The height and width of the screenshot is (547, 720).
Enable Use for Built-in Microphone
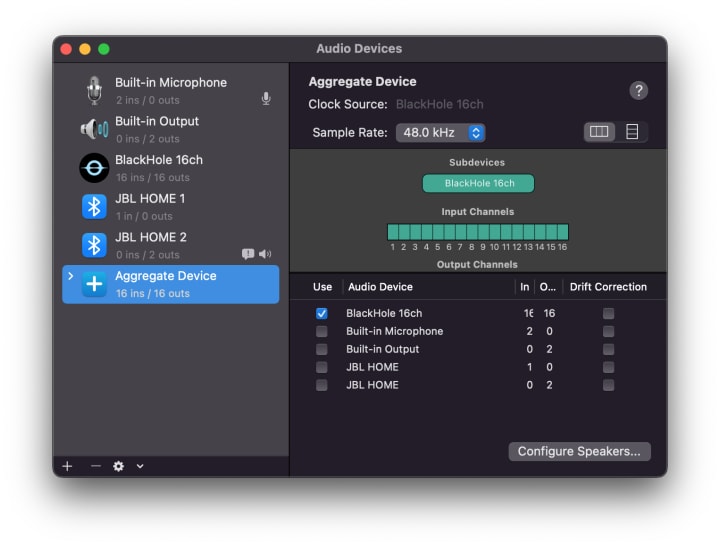pyautogui.click(x=321, y=331)
